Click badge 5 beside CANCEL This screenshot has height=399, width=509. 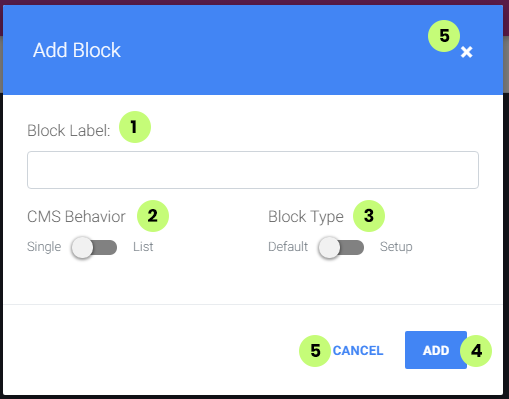[315, 351]
